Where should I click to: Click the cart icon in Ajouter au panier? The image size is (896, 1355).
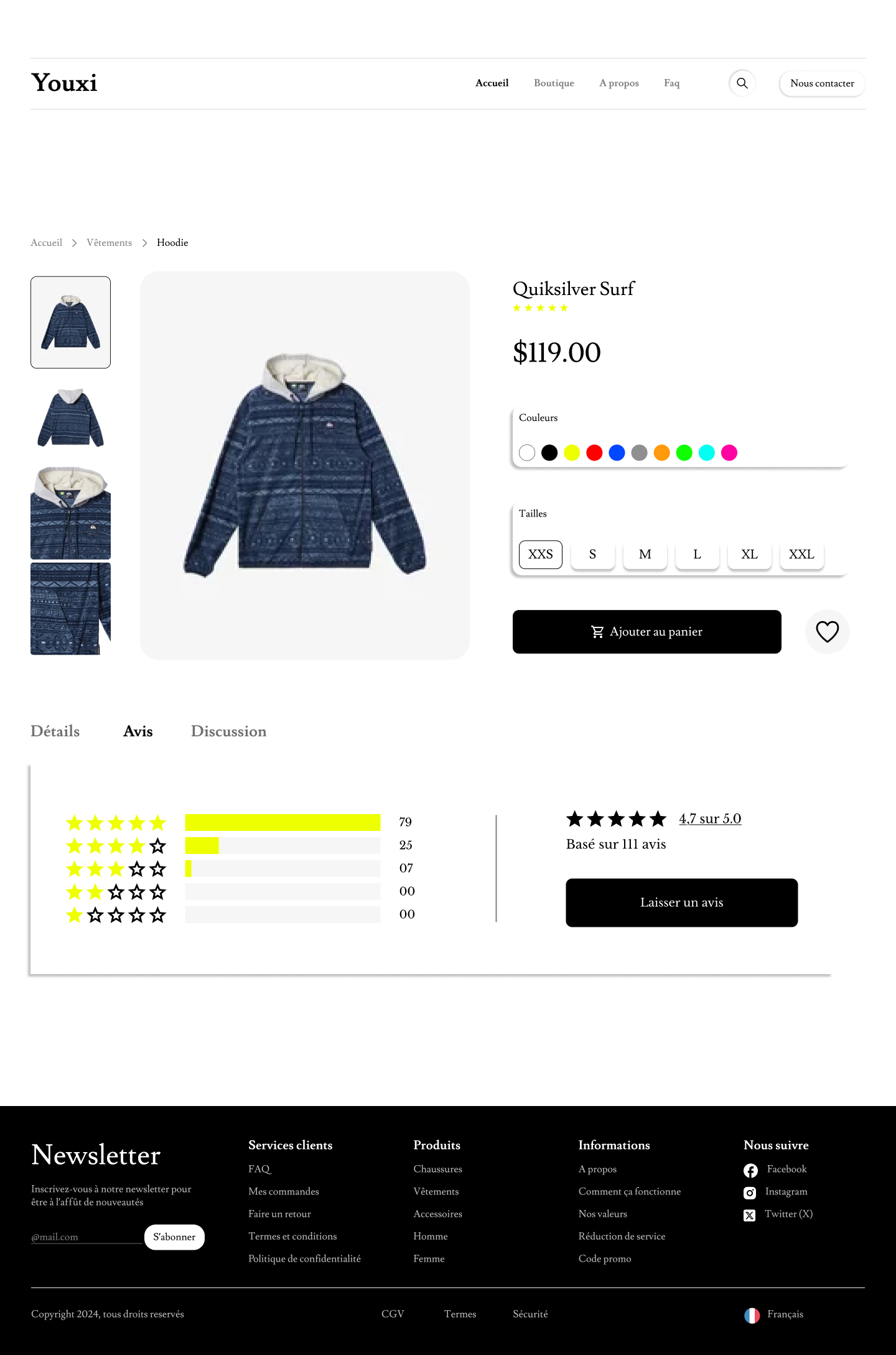(597, 632)
